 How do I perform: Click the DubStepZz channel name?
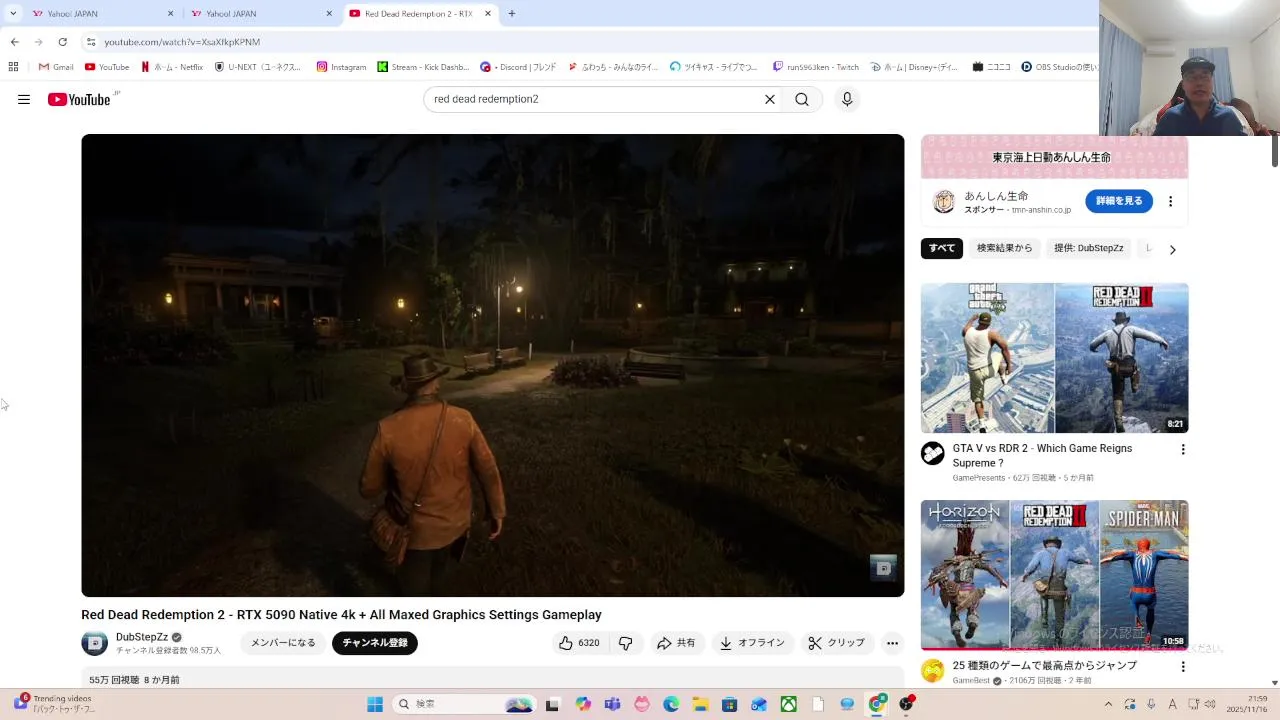(142, 637)
